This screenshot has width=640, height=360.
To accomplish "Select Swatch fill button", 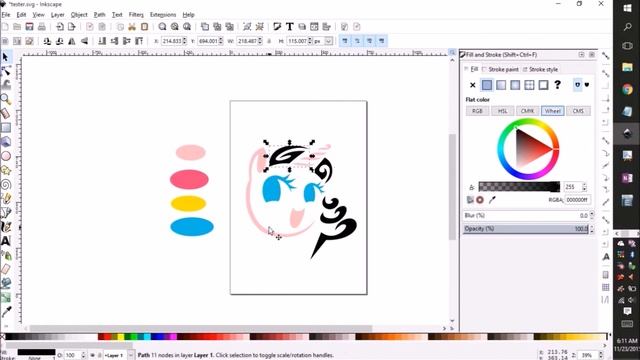I will point(543,85).
